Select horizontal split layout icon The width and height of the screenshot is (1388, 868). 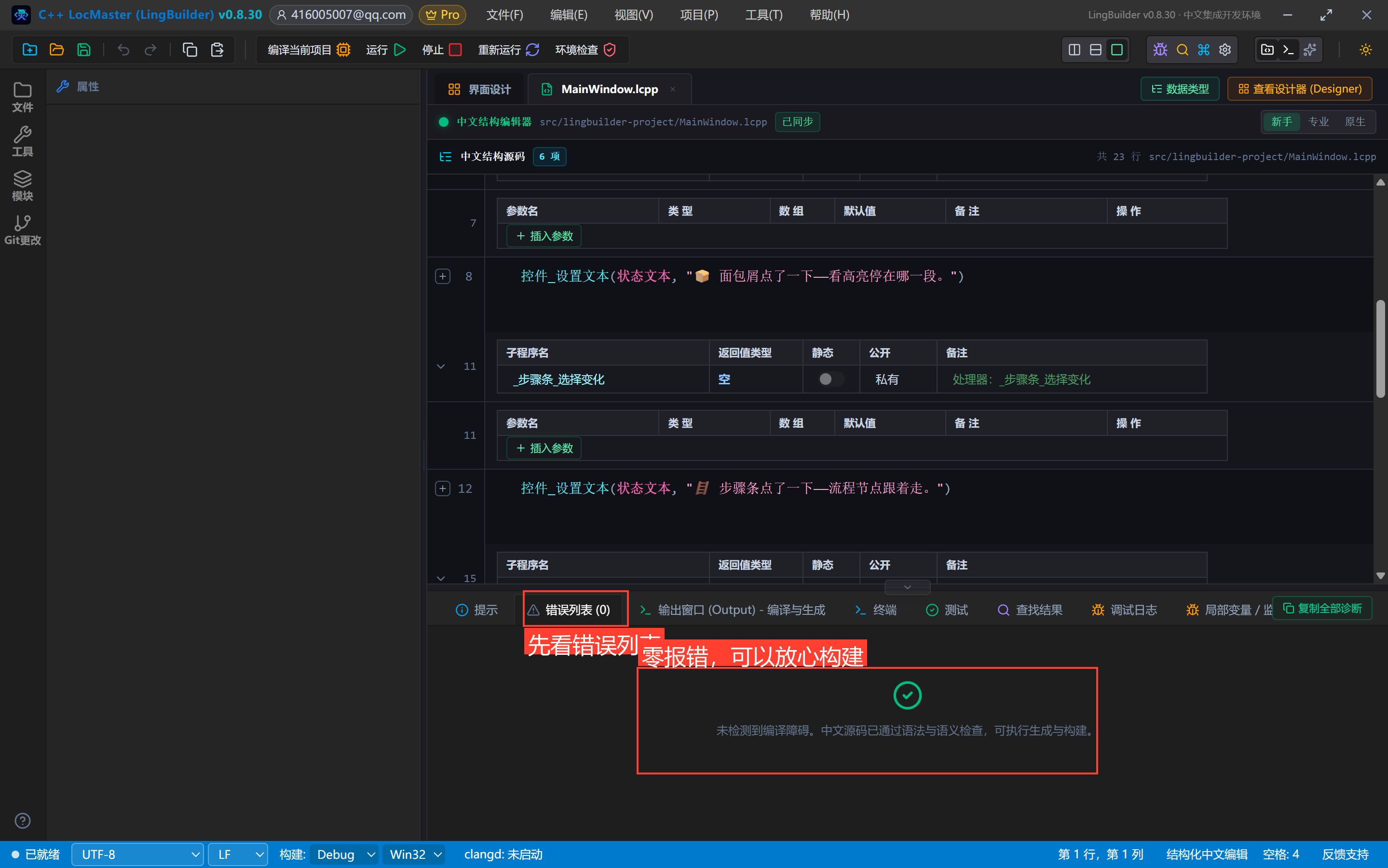coord(1095,50)
